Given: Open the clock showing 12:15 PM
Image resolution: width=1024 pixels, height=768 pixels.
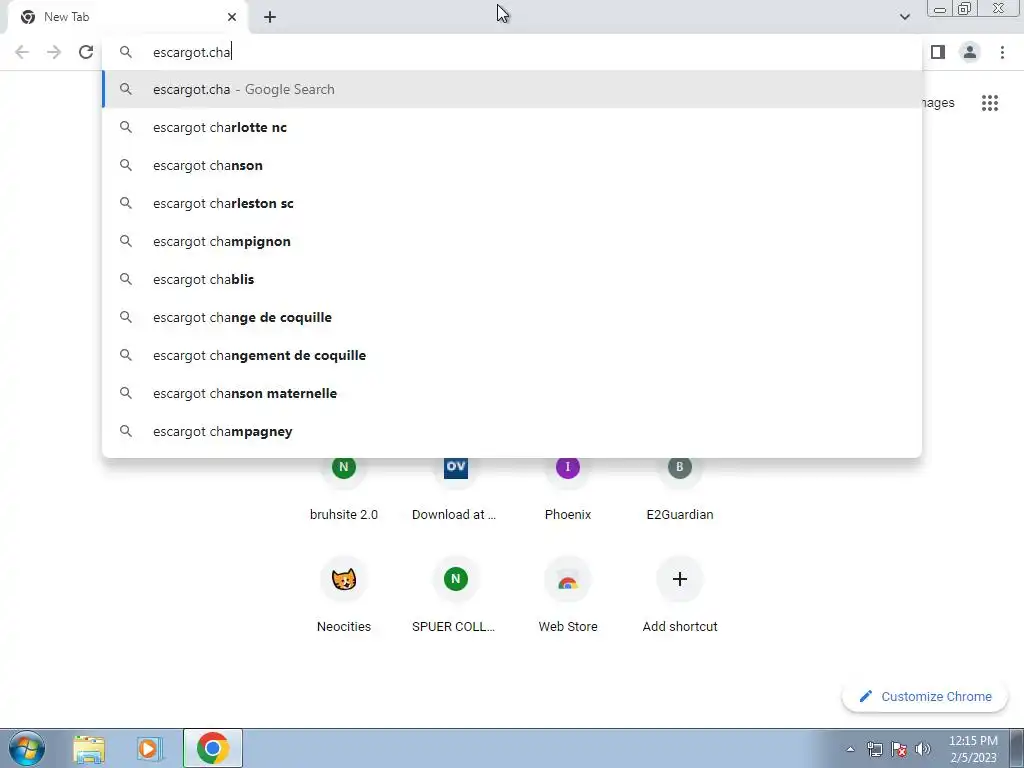Looking at the screenshot, I should tap(973, 749).
